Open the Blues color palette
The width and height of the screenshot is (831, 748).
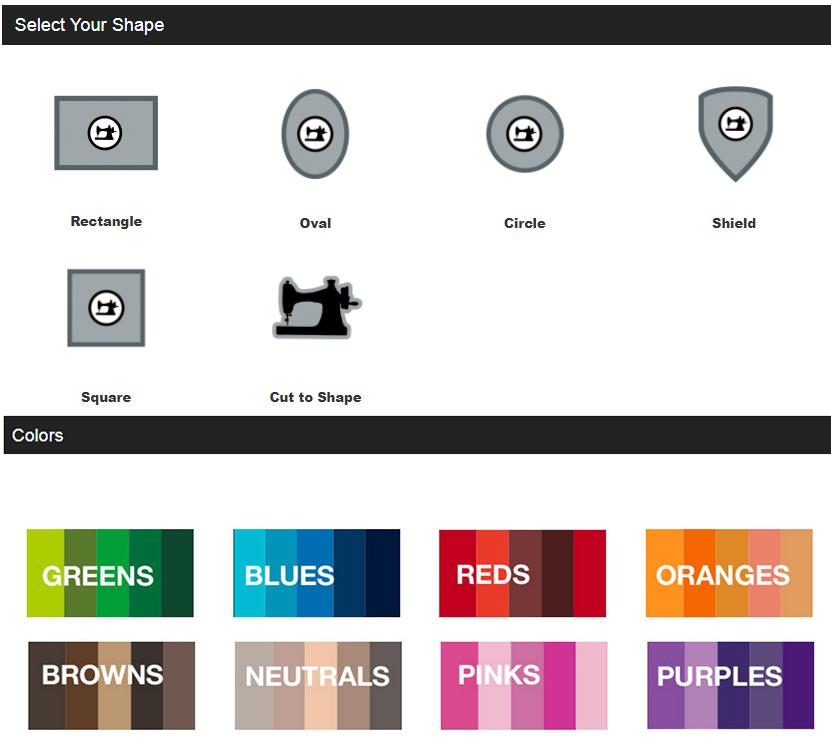(x=316, y=573)
